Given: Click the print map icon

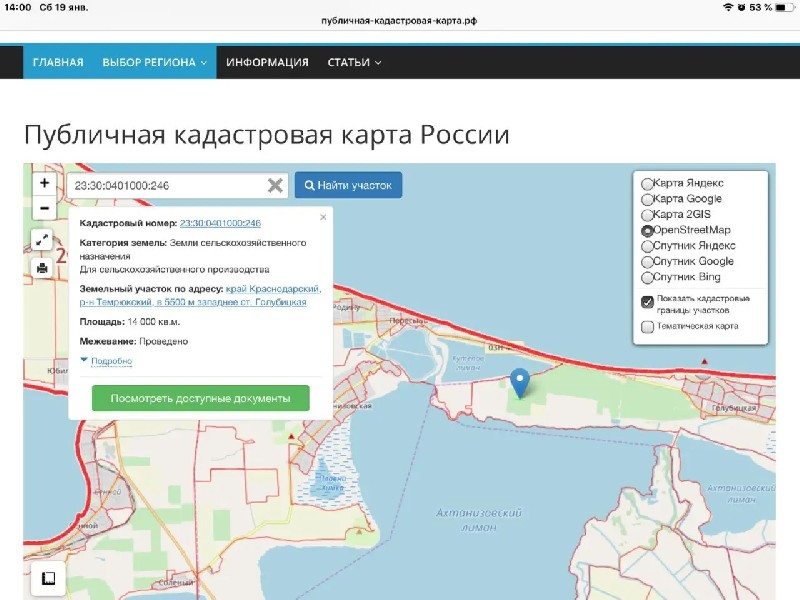Looking at the screenshot, I should coord(43,267).
